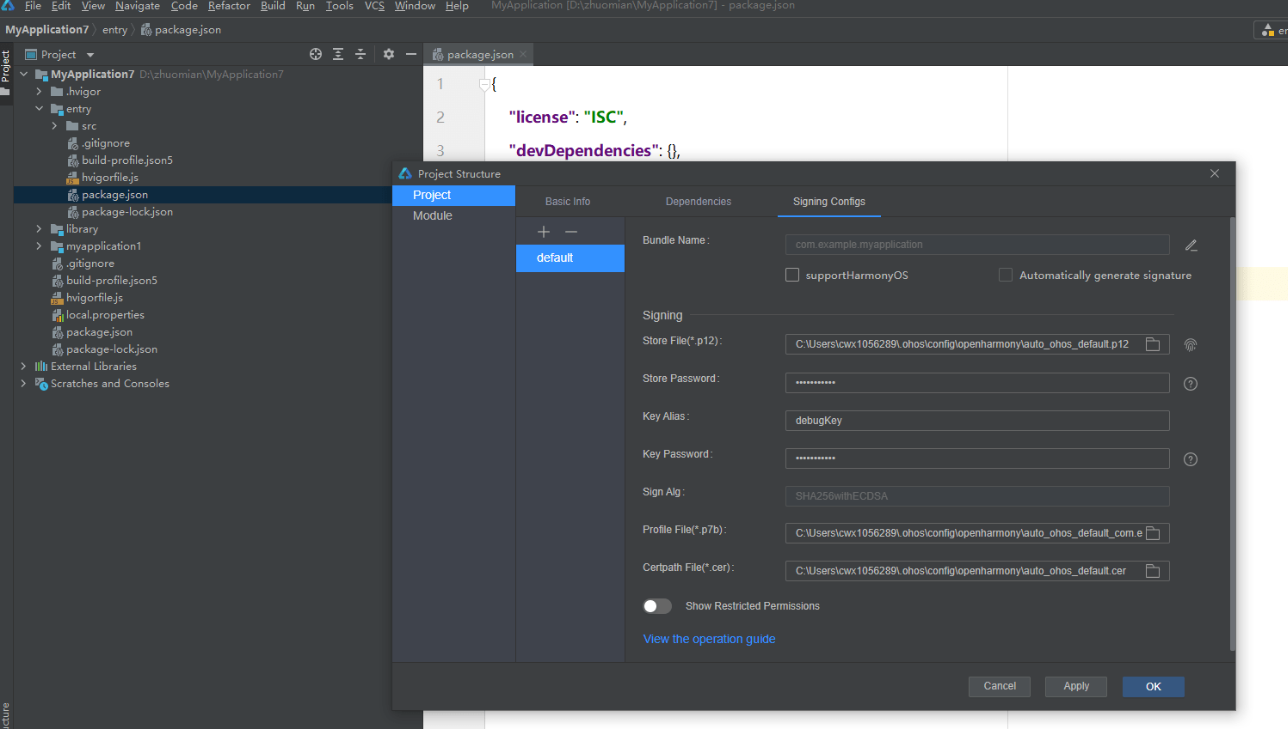1288x729 pixels.
Task: Check Automatically generate signature
Action: click(1005, 275)
